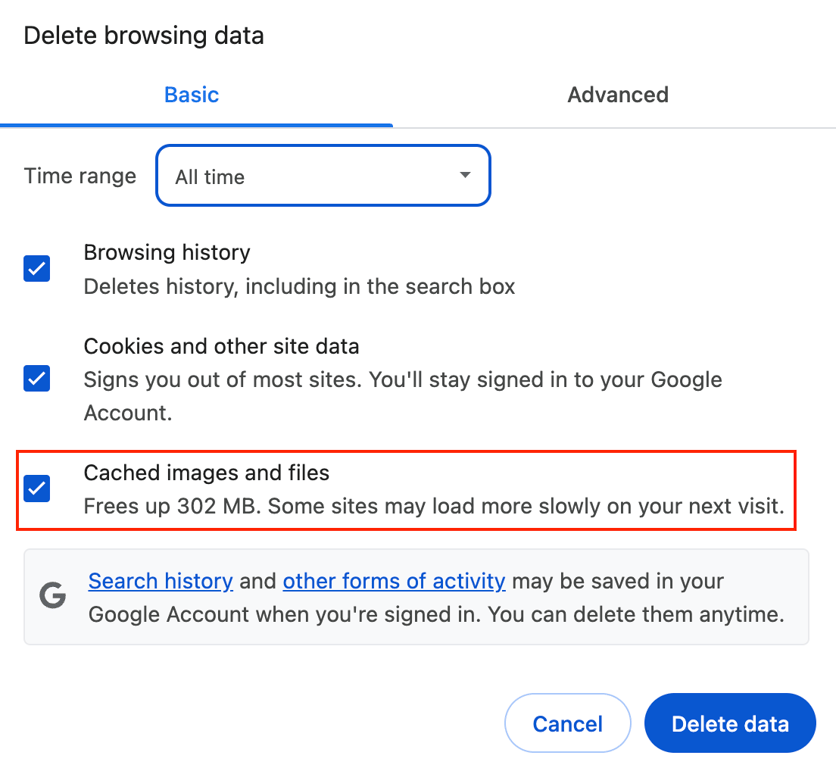Disable Cookies and other site data
836x768 pixels.
coord(36,378)
